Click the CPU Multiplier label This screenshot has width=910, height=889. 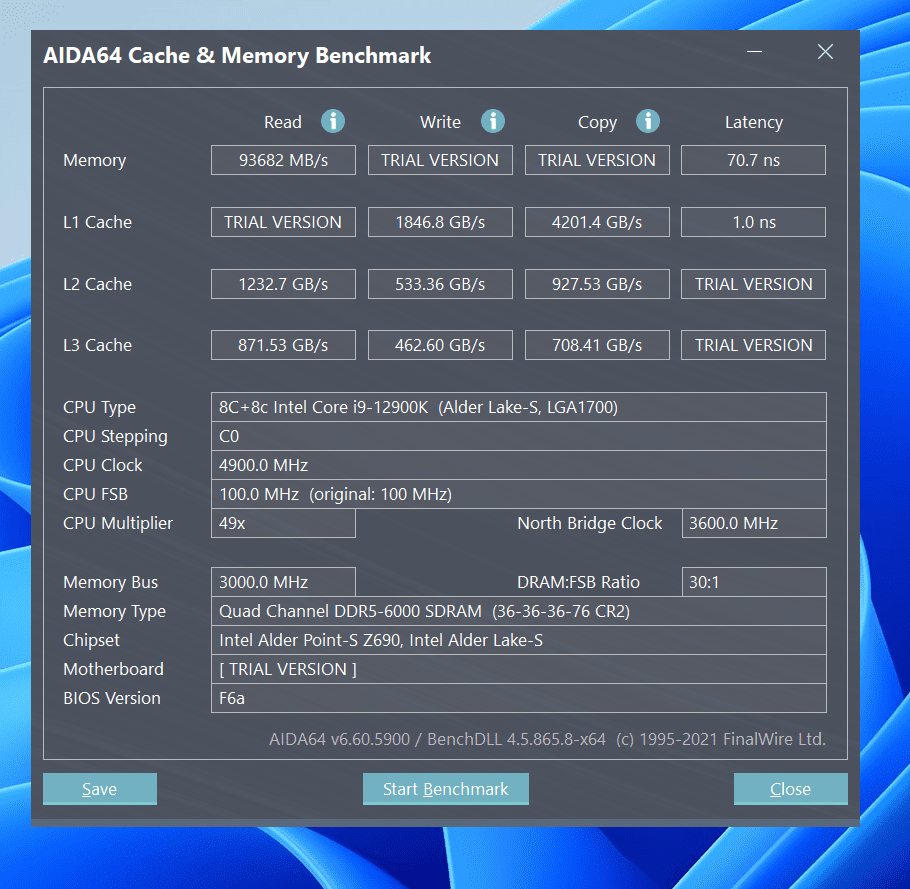coord(118,524)
